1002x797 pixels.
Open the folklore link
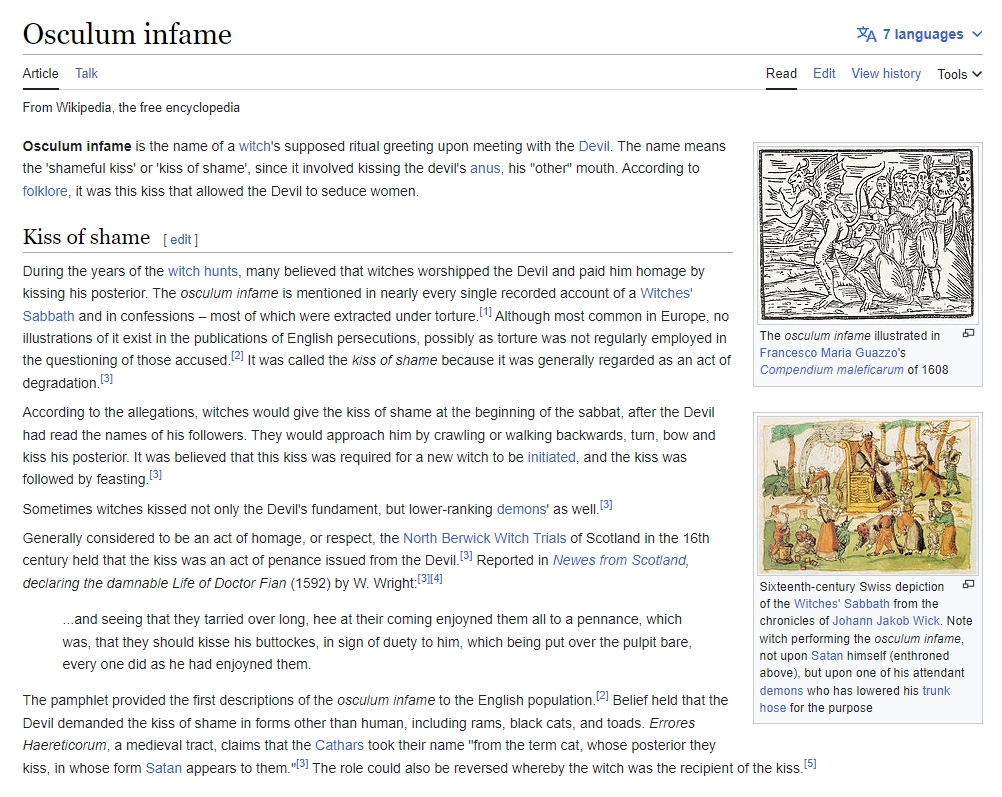[x=45, y=191]
